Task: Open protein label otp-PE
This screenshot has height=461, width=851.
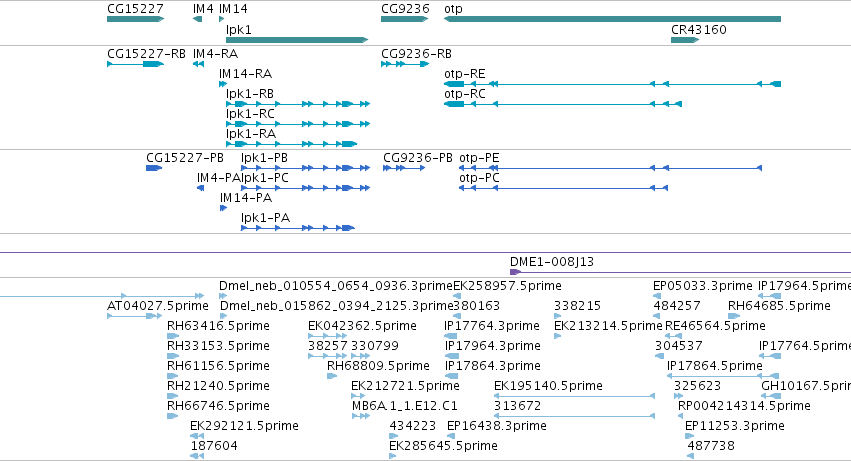Action: (479, 159)
